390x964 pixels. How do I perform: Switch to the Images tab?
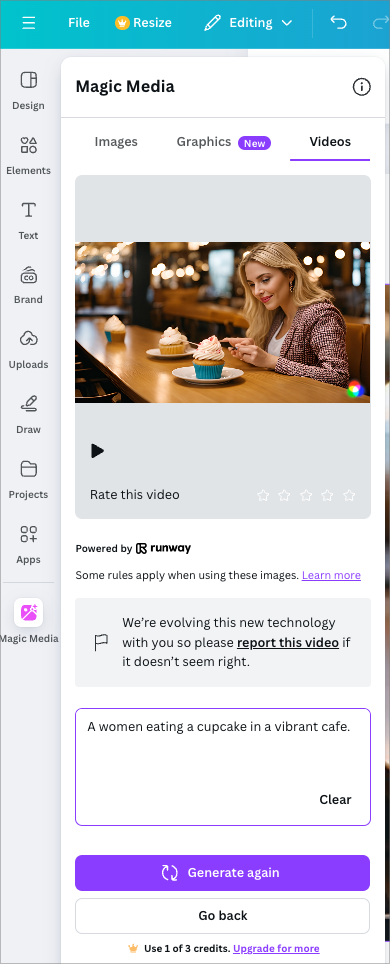pyautogui.click(x=116, y=141)
